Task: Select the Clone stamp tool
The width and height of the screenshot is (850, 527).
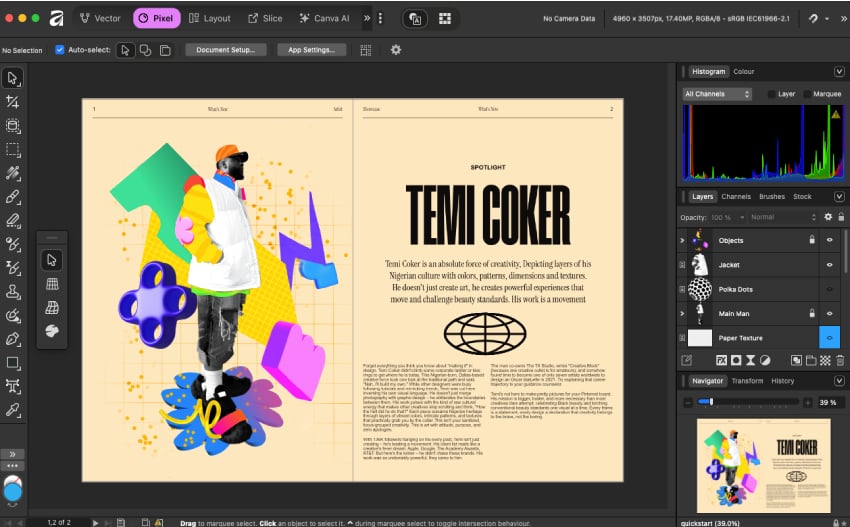Action: pos(13,292)
